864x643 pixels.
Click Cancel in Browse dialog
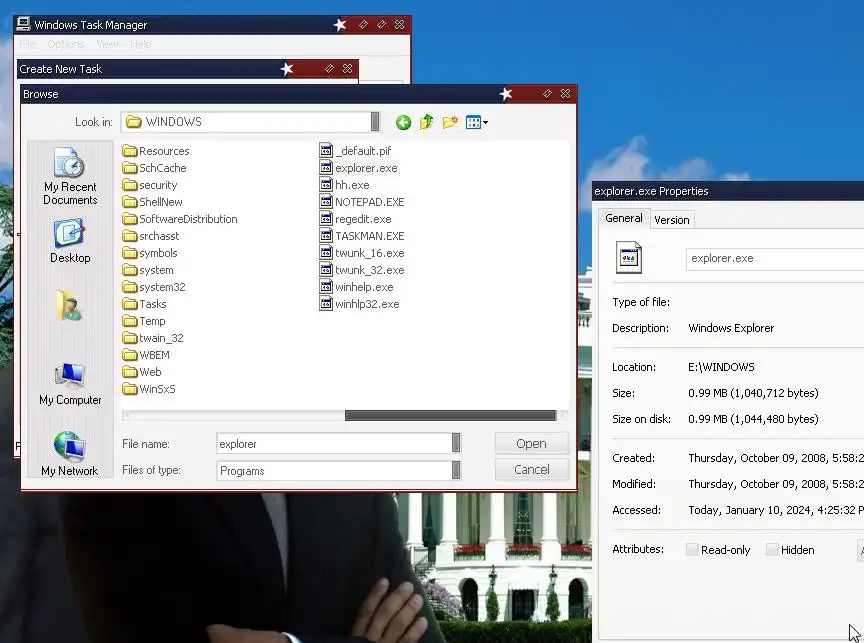click(531, 469)
